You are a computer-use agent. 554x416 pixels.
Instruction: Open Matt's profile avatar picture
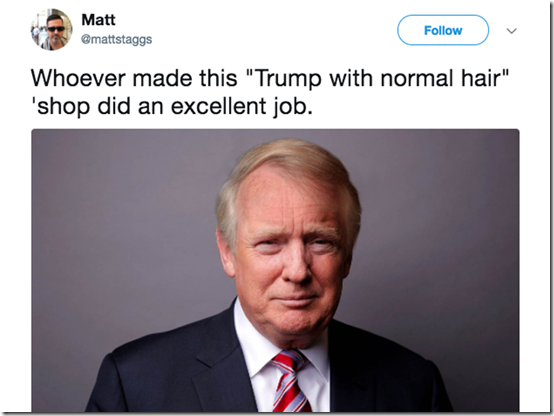click(52, 30)
